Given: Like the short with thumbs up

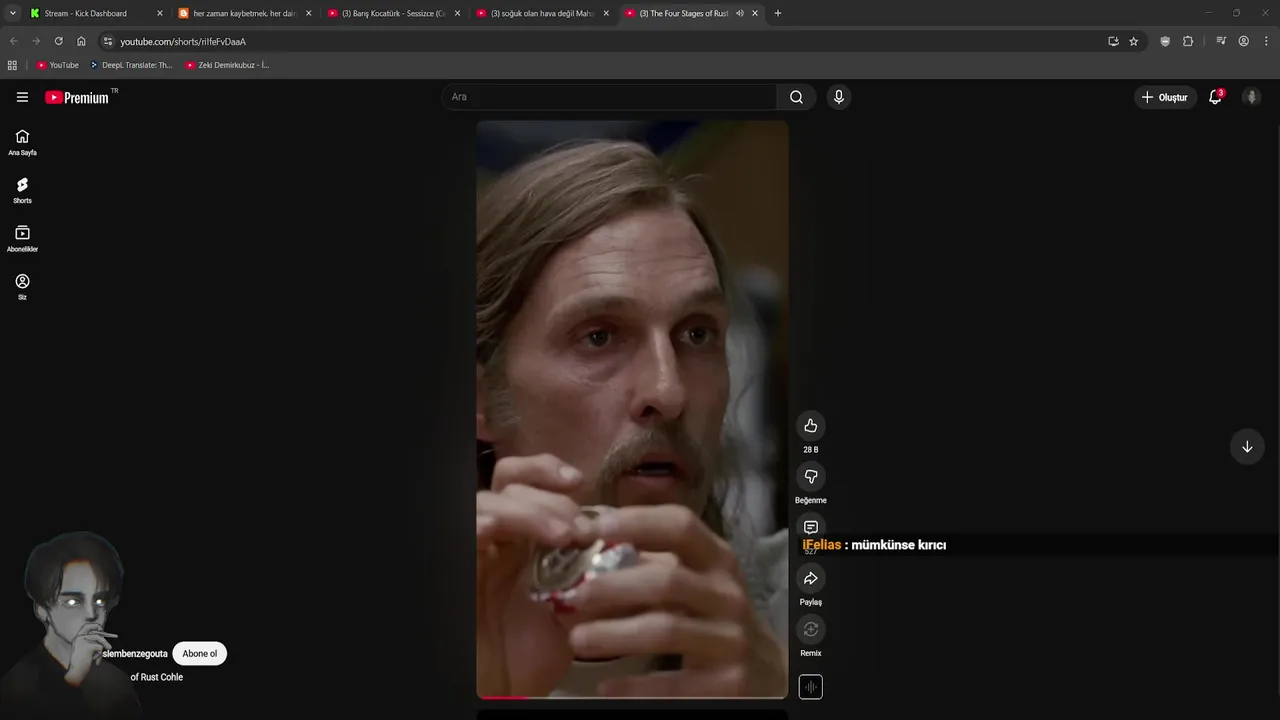Looking at the screenshot, I should [811, 426].
